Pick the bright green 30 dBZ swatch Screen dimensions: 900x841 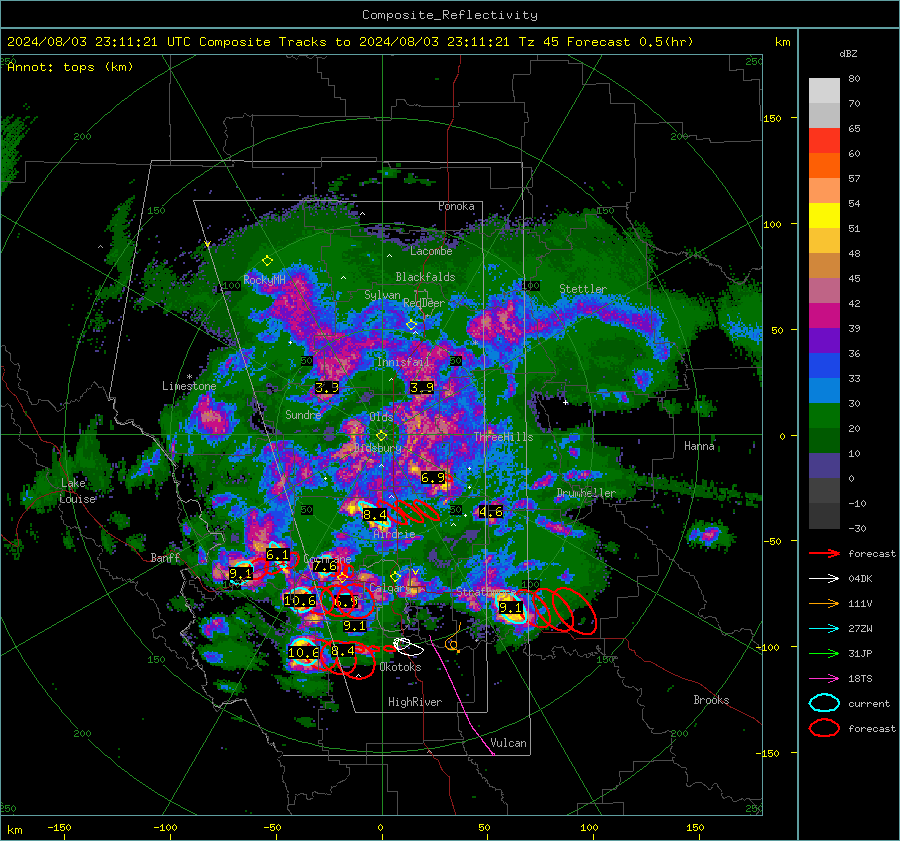[x=824, y=416]
